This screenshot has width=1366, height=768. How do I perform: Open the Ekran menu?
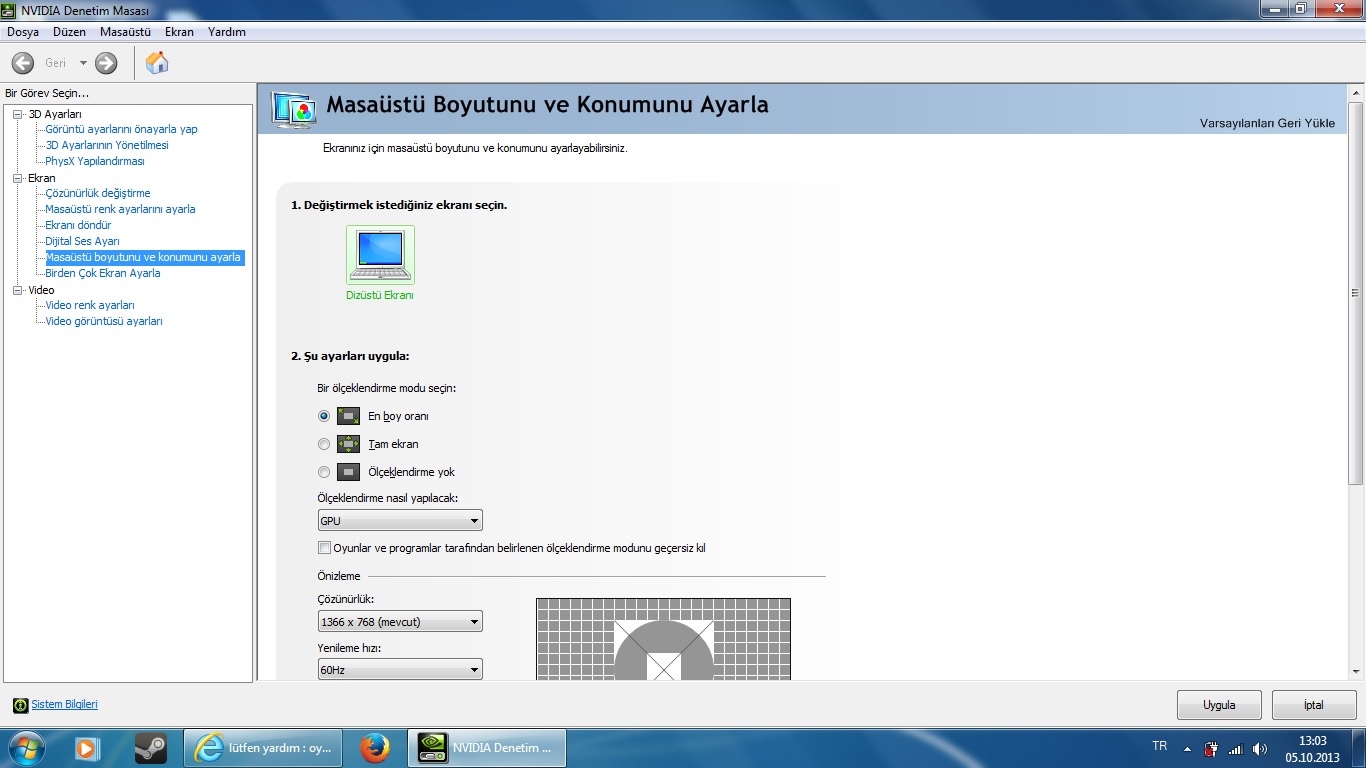[180, 32]
